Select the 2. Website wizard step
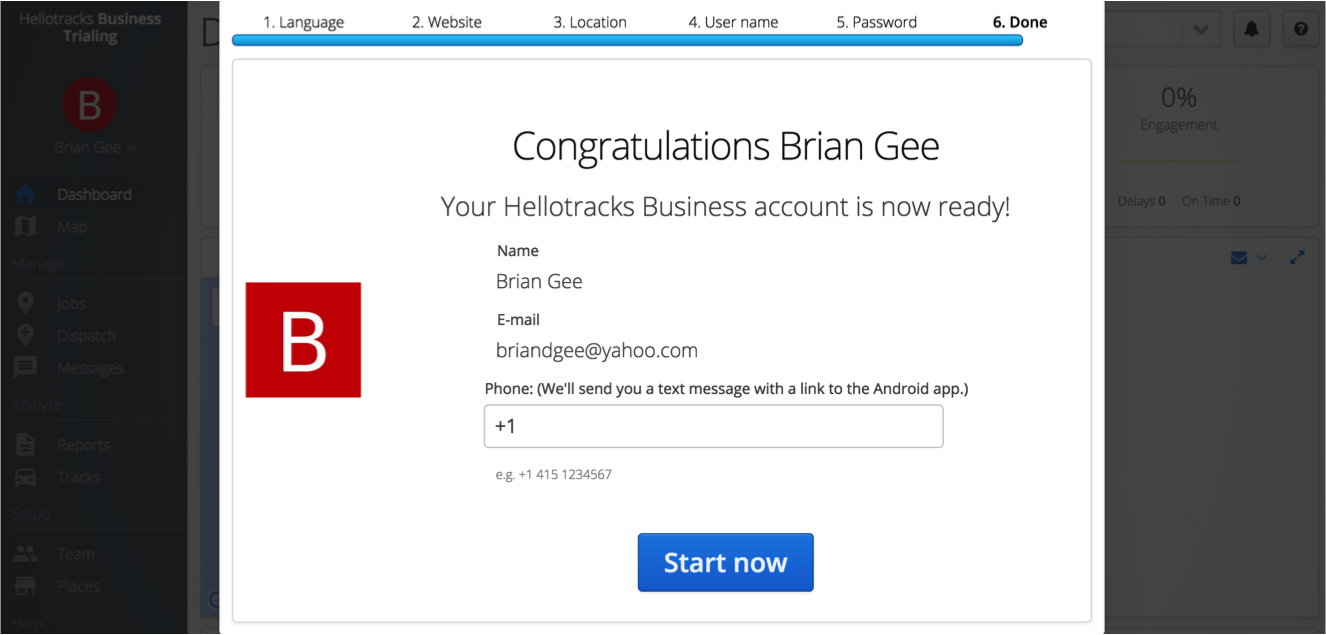The image size is (1326, 635). [x=446, y=22]
